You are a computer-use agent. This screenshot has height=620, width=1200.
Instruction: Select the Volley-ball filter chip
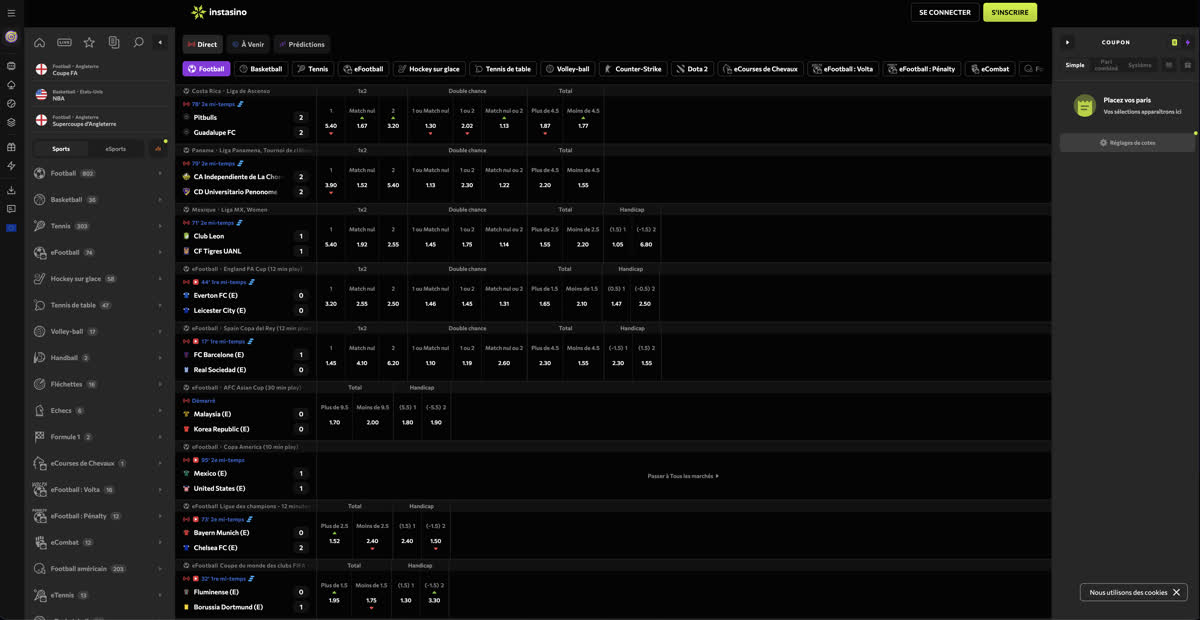pyautogui.click(x=568, y=69)
